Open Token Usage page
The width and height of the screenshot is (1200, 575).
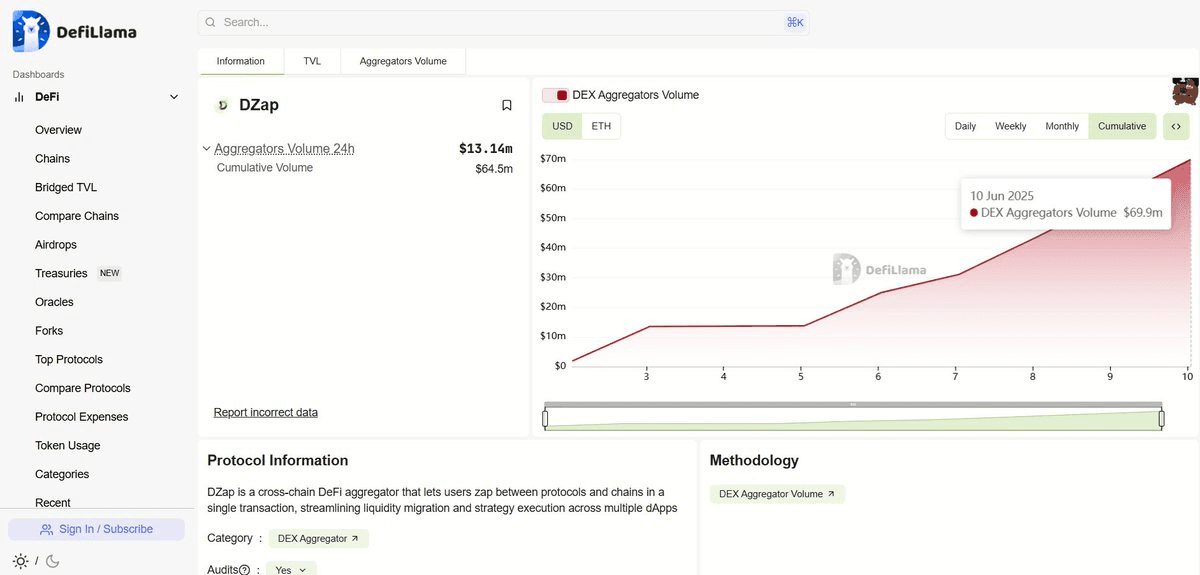click(68, 445)
